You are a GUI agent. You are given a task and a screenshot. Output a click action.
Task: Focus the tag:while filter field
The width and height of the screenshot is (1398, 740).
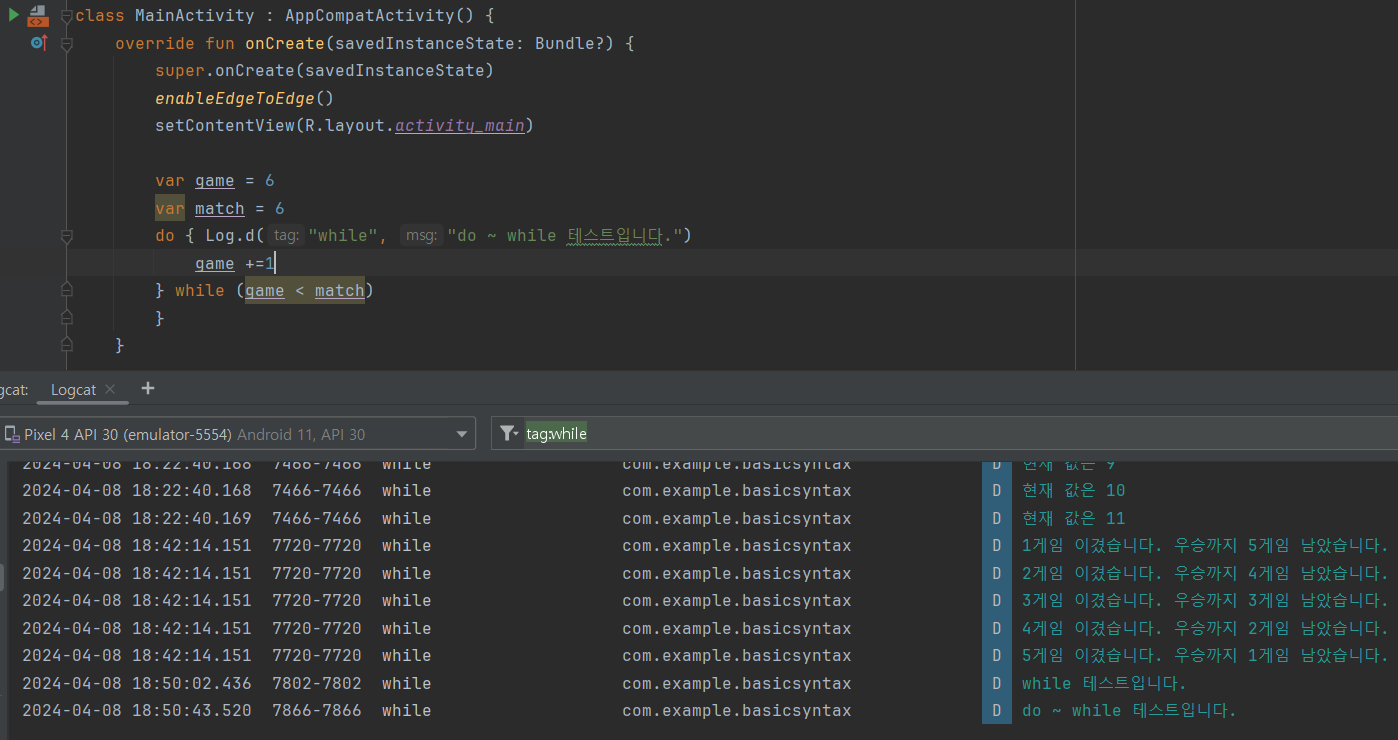pyautogui.click(x=944, y=433)
